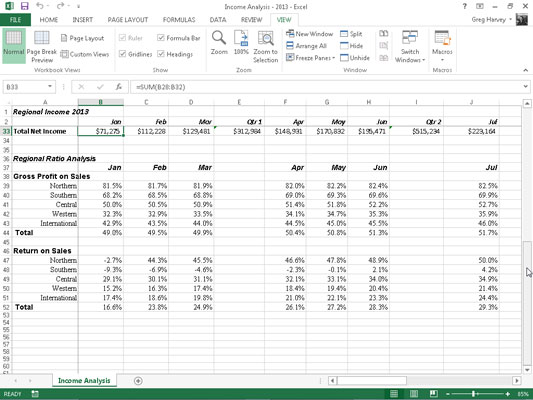Screen dimensions: 533x400
Task: Add a new sheet with plus icon
Action: coord(138,381)
